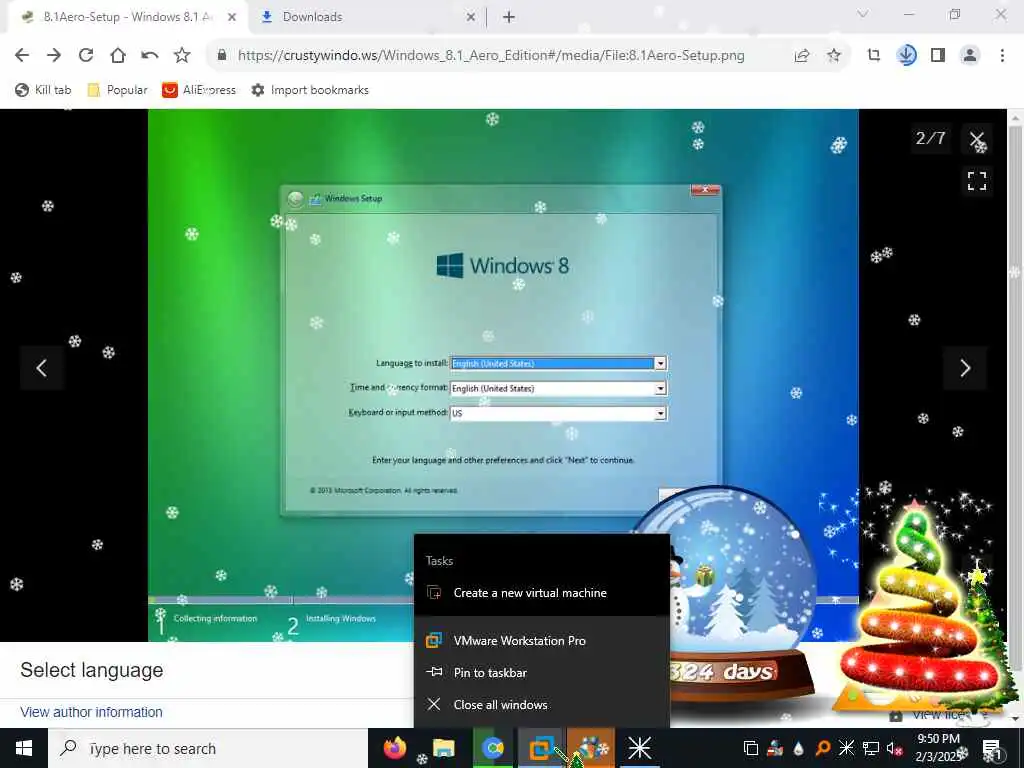Click VMware Workstation taskbar icon
1024x768 pixels.
click(541, 748)
